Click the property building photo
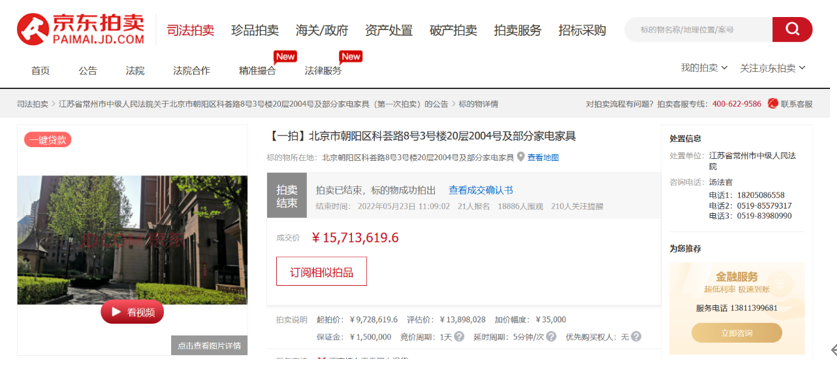Screen dimensions: 837x366 (132, 240)
